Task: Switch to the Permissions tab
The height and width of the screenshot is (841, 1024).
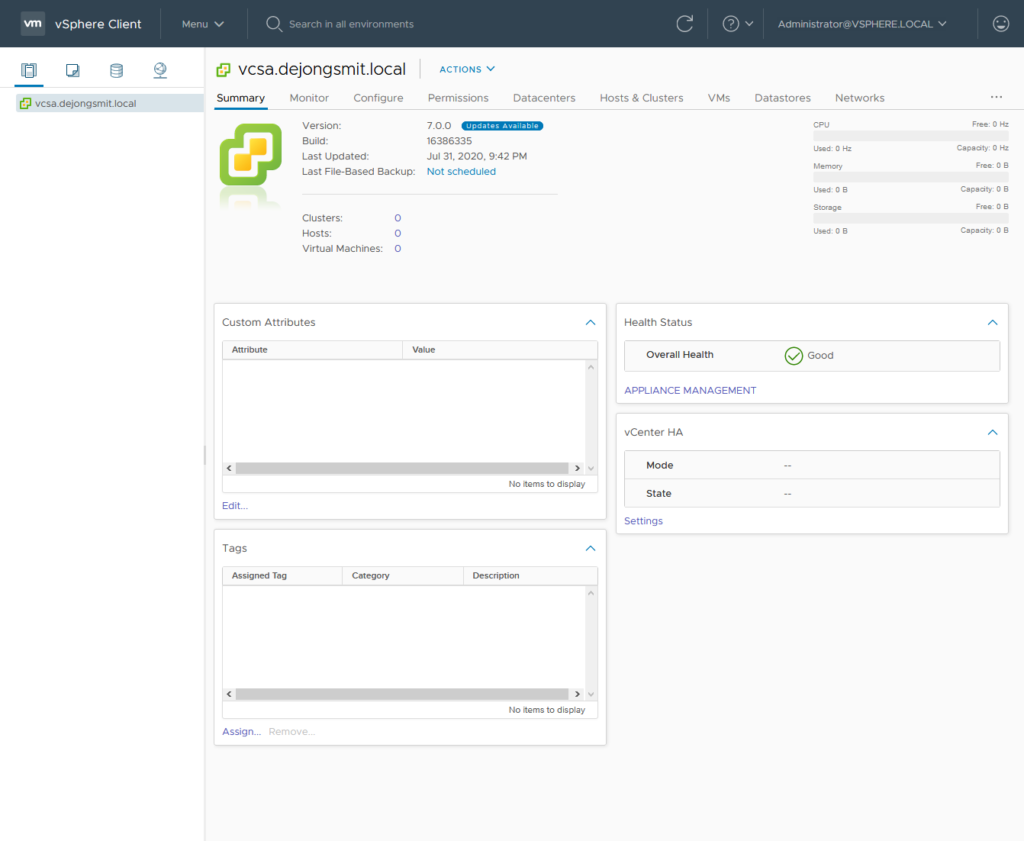Action: [x=458, y=98]
